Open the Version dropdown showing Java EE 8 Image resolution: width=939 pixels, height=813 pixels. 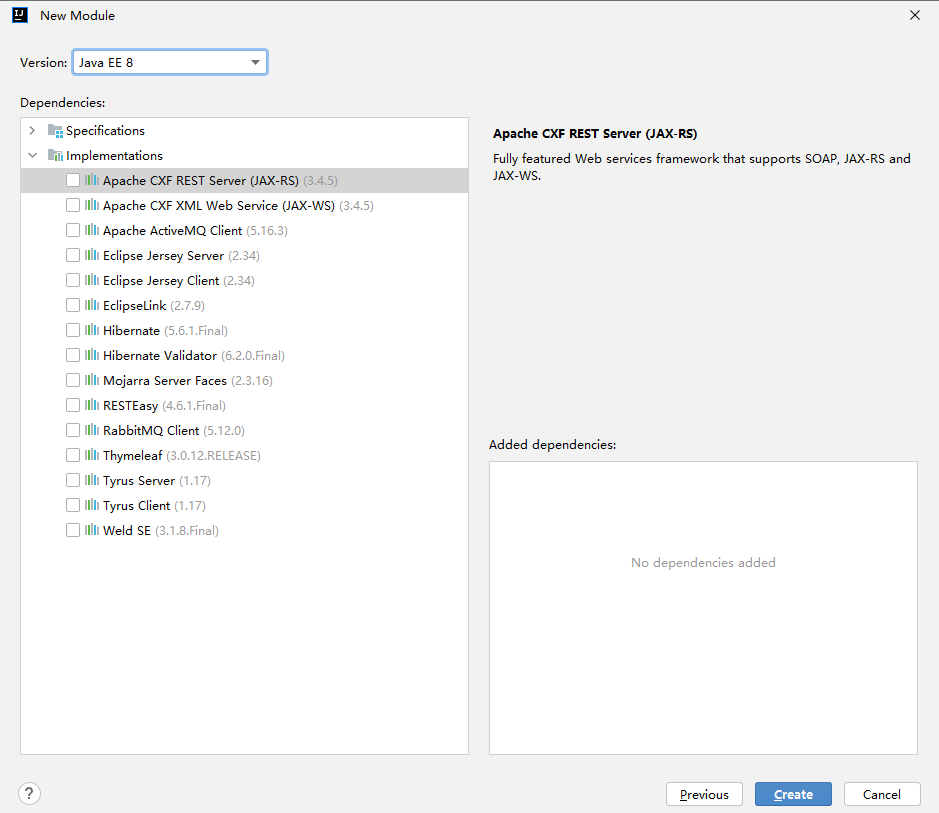click(x=170, y=62)
